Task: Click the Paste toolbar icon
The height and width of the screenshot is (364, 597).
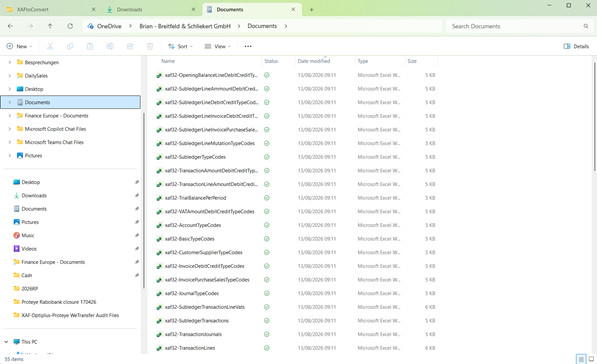Action: point(90,46)
